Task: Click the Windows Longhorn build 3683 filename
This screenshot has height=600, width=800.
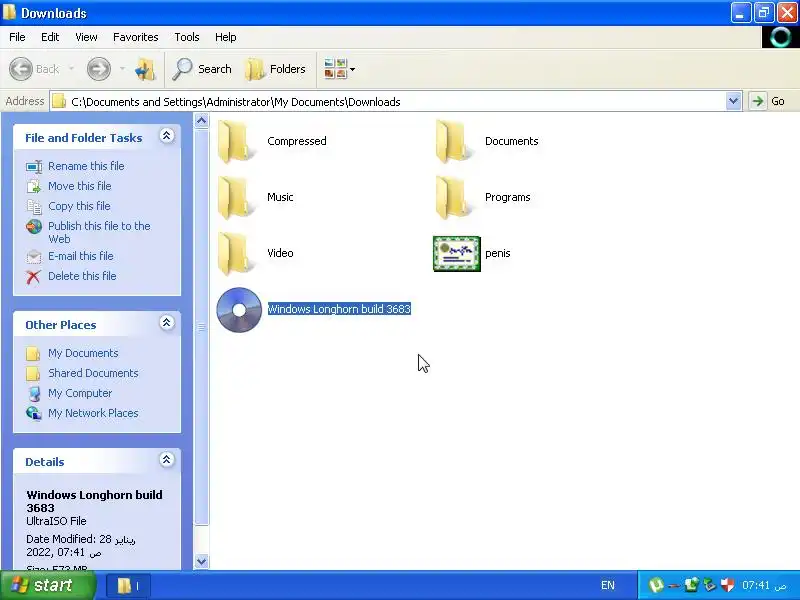Action: (x=339, y=309)
